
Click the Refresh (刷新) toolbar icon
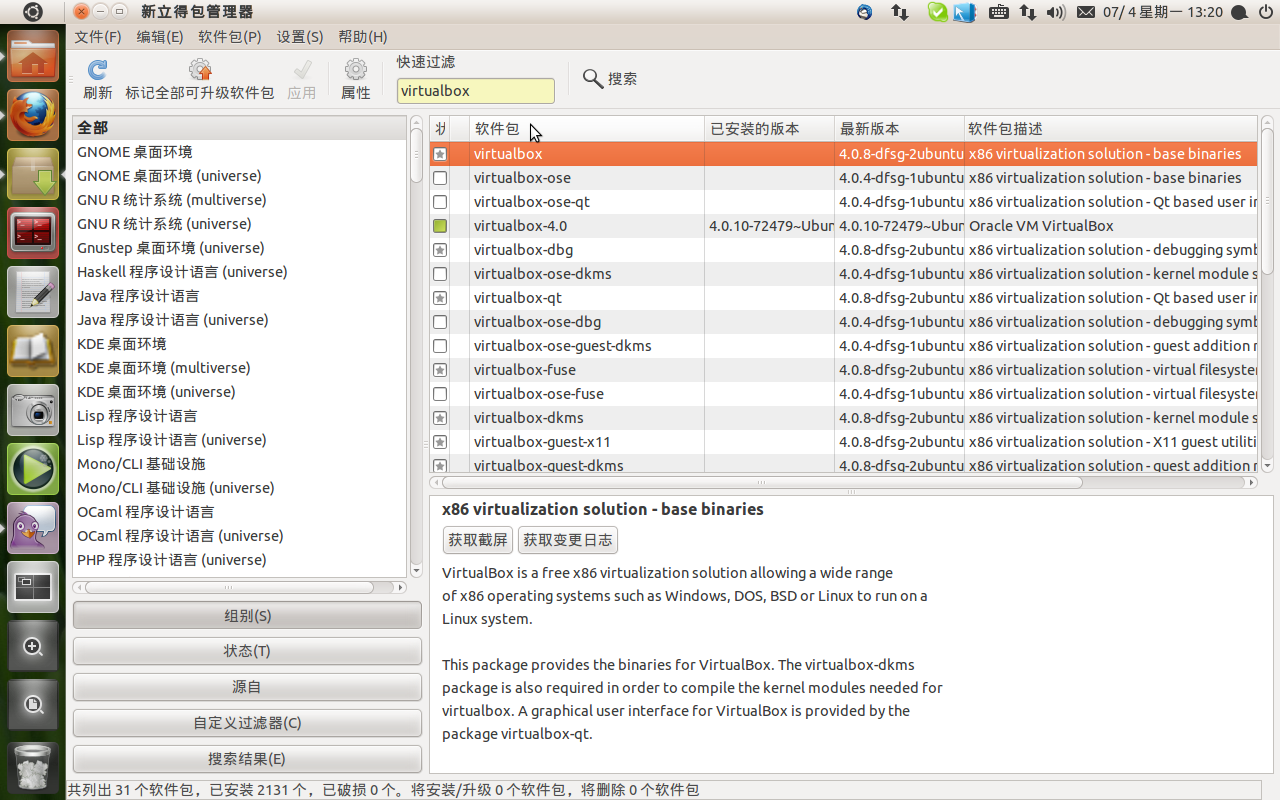[x=97, y=70]
